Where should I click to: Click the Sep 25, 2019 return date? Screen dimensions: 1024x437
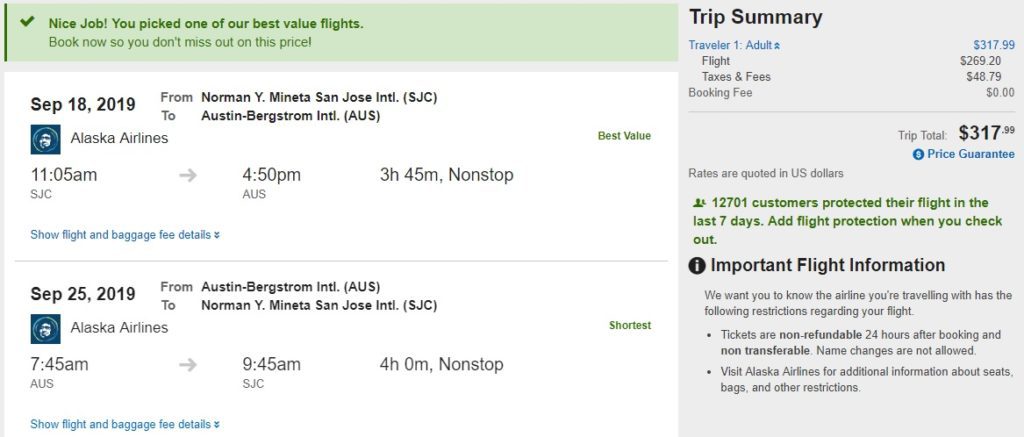point(83,294)
